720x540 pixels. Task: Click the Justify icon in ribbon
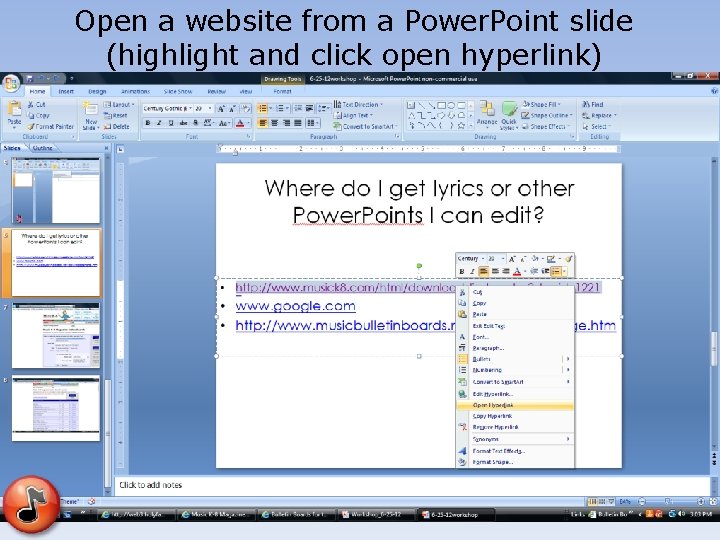[x=298, y=123]
